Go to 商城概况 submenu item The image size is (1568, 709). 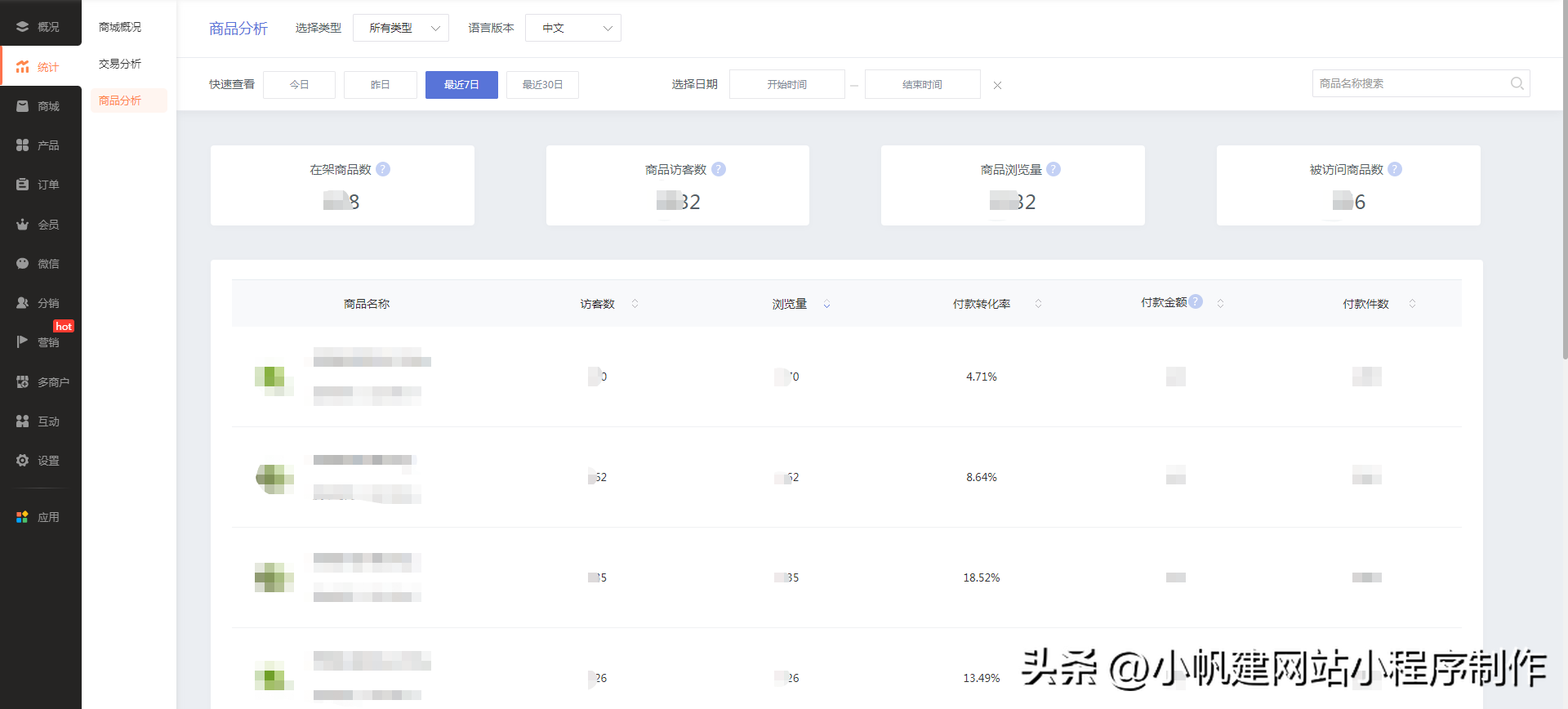click(120, 27)
